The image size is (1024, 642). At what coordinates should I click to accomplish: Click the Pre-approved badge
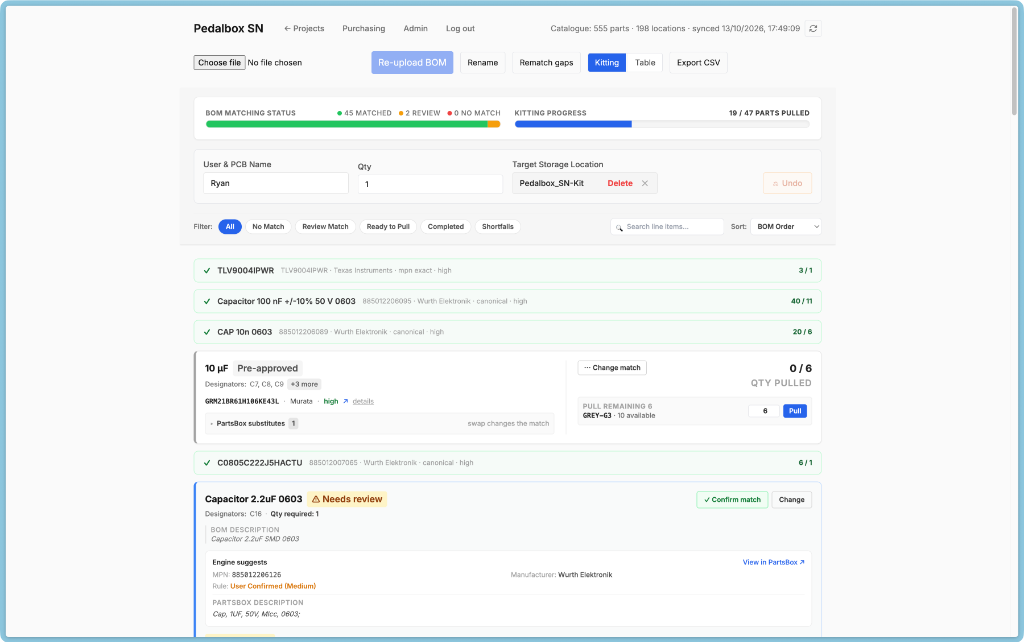pyautogui.click(x=267, y=368)
